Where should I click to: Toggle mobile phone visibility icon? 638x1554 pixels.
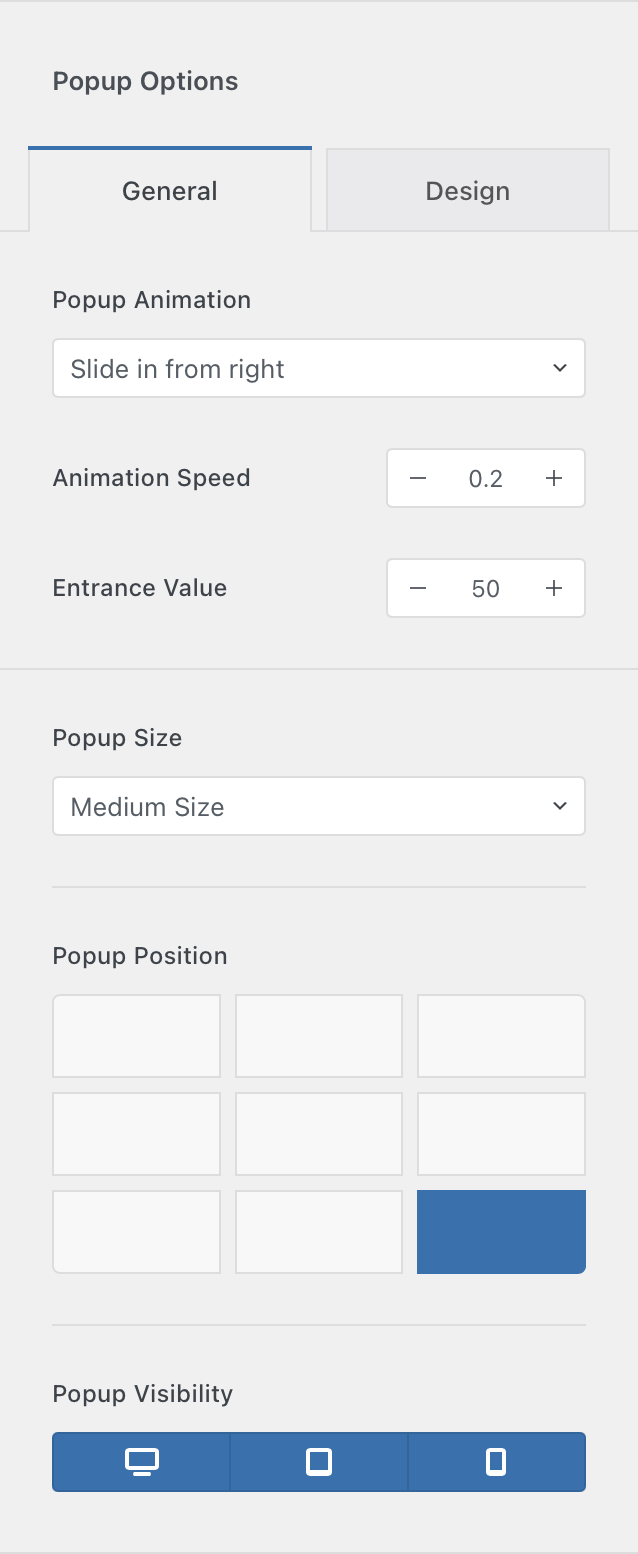[x=496, y=1462]
